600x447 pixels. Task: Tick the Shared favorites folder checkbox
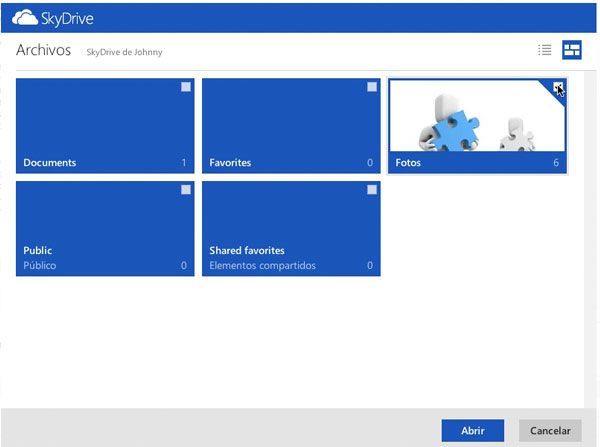pyautogui.click(x=372, y=190)
